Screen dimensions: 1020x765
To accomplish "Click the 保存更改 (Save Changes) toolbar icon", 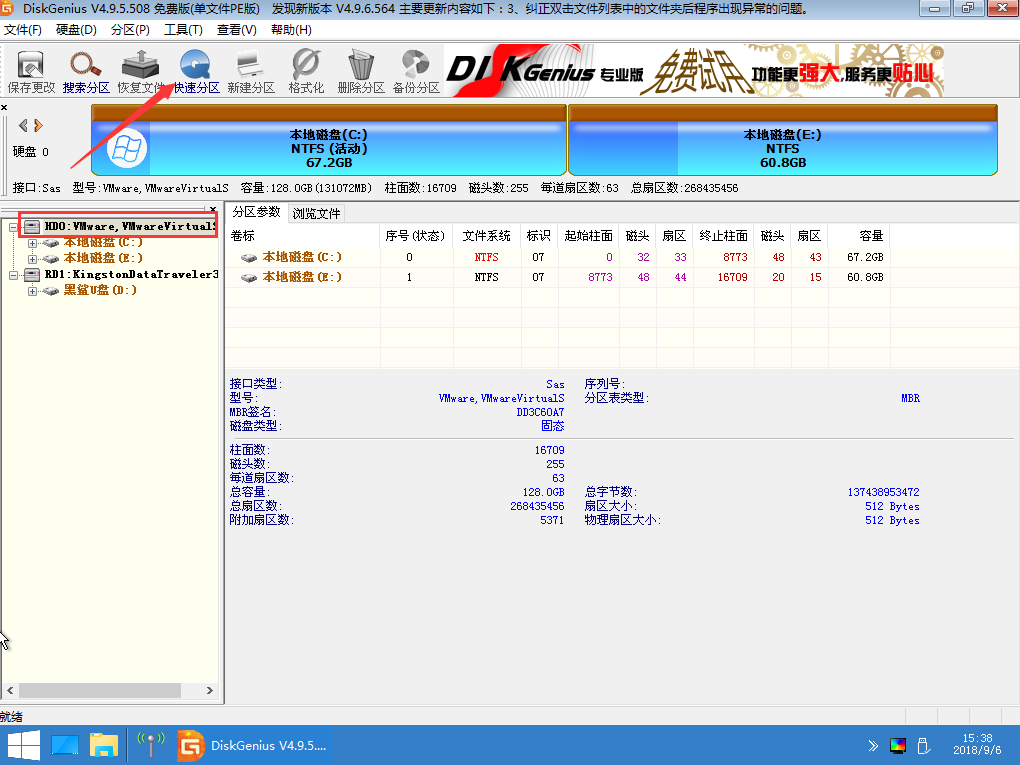I will pos(30,68).
